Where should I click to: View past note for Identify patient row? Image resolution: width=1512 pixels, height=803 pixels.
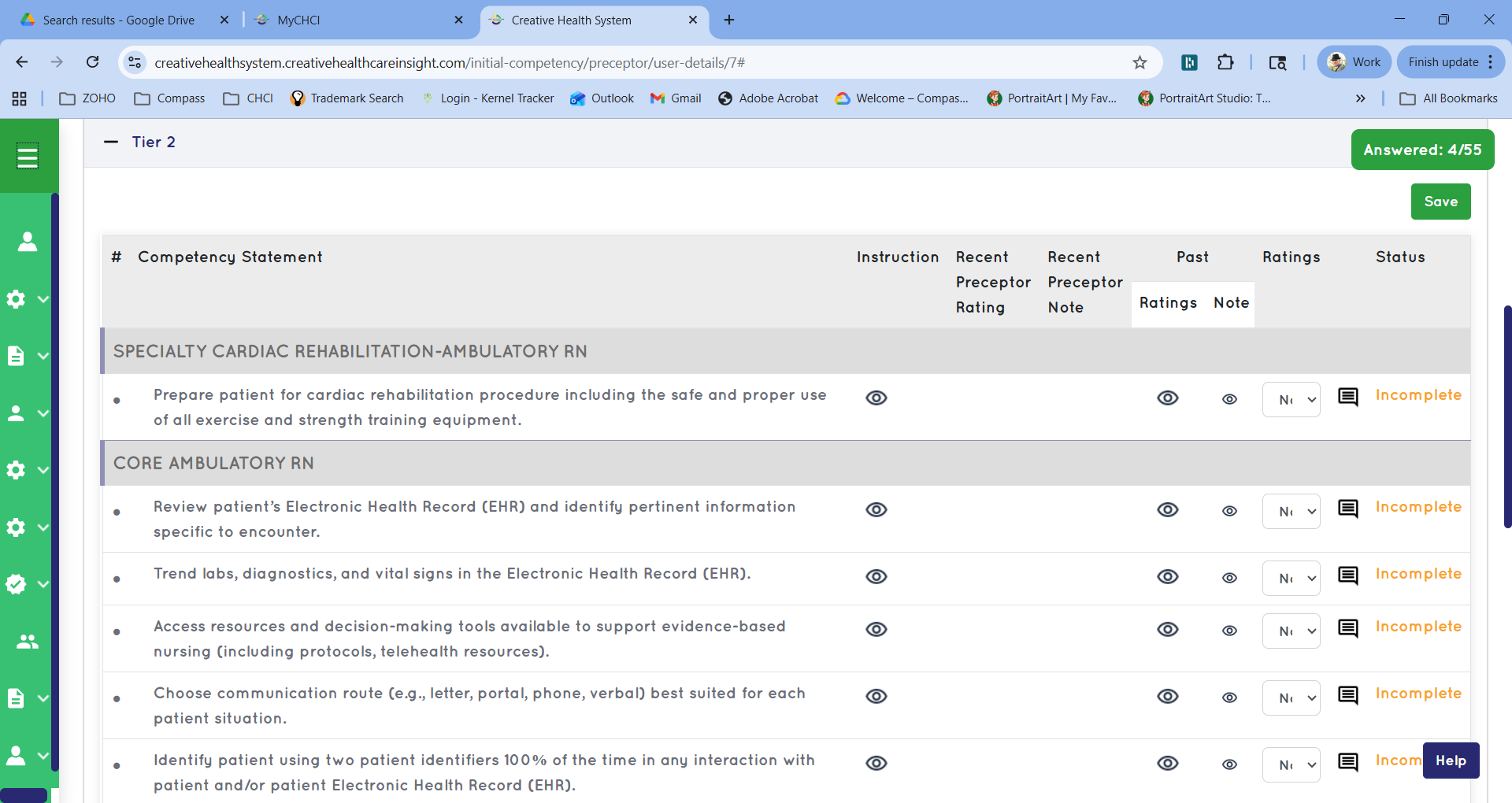point(1229,764)
